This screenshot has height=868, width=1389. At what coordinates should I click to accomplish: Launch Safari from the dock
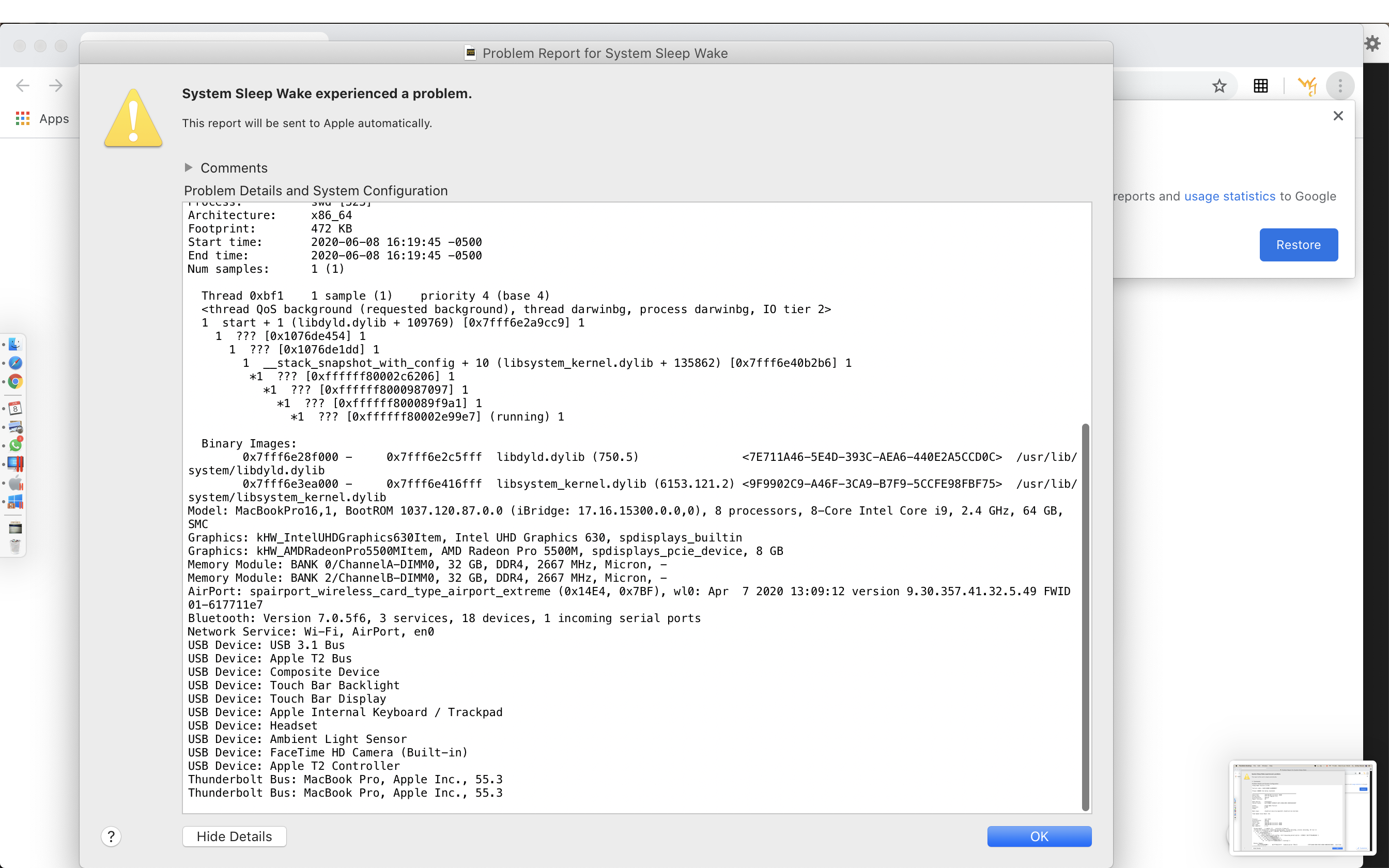pyautogui.click(x=16, y=363)
